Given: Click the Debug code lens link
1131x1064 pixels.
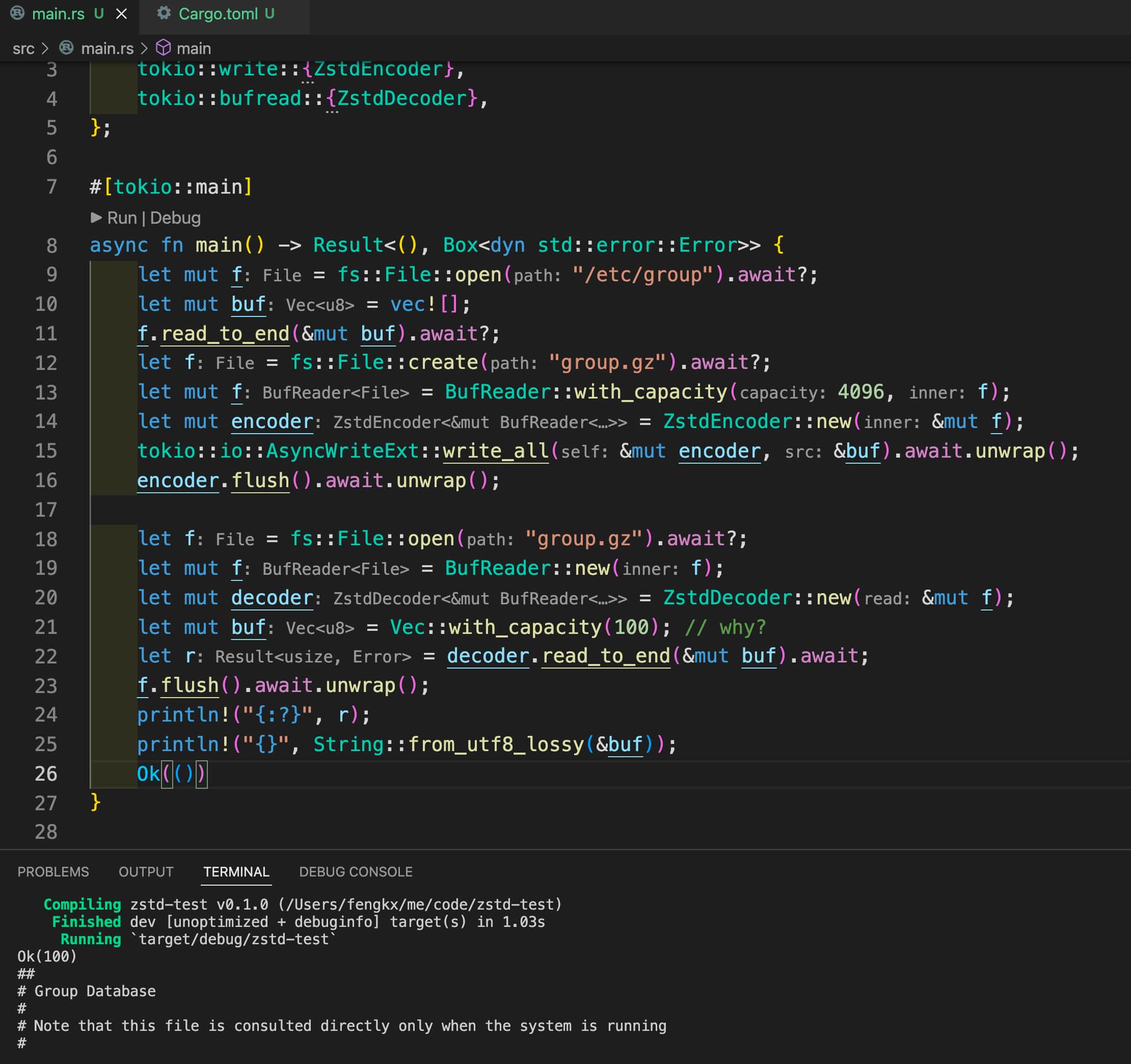Looking at the screenshot, I should tap(175, 218).
